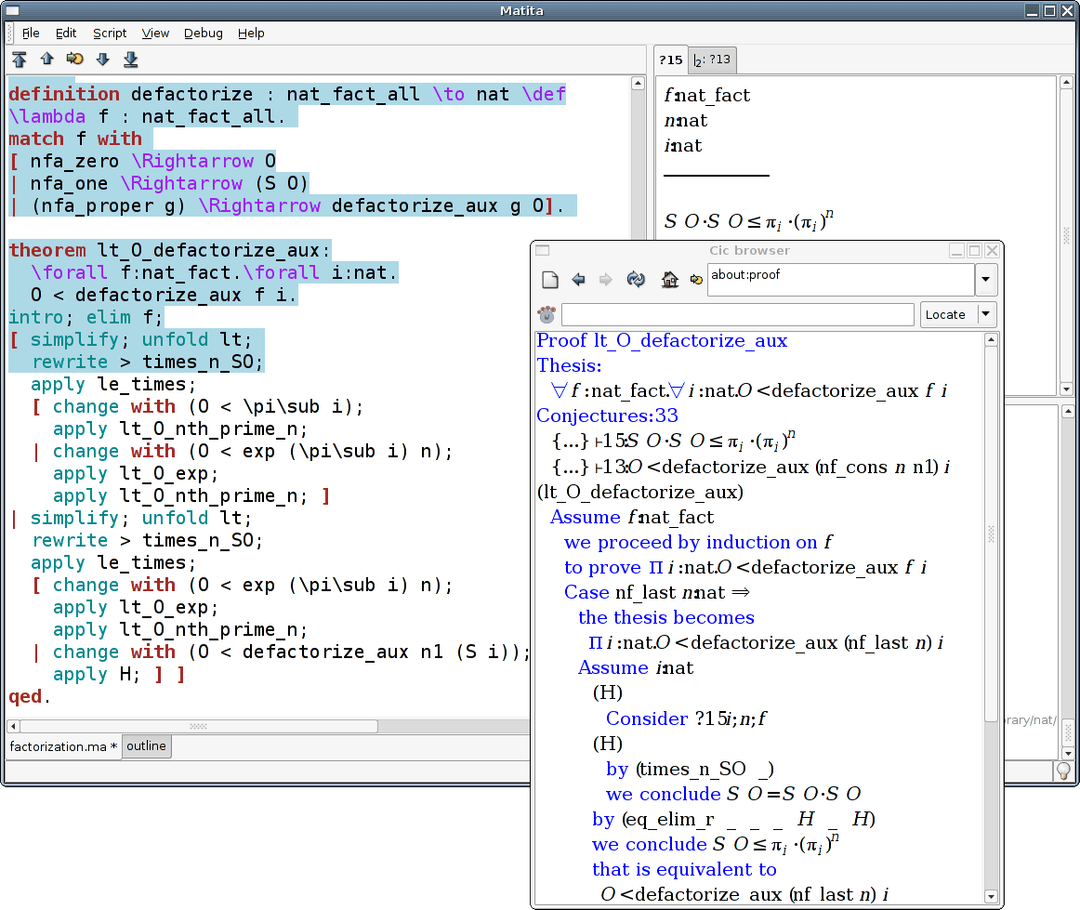Image resolution: width=1080 pixels, height=910 pixels.
Task: Click the script editor horizontal scrollbar thumb
Action: tap(198, 726)
